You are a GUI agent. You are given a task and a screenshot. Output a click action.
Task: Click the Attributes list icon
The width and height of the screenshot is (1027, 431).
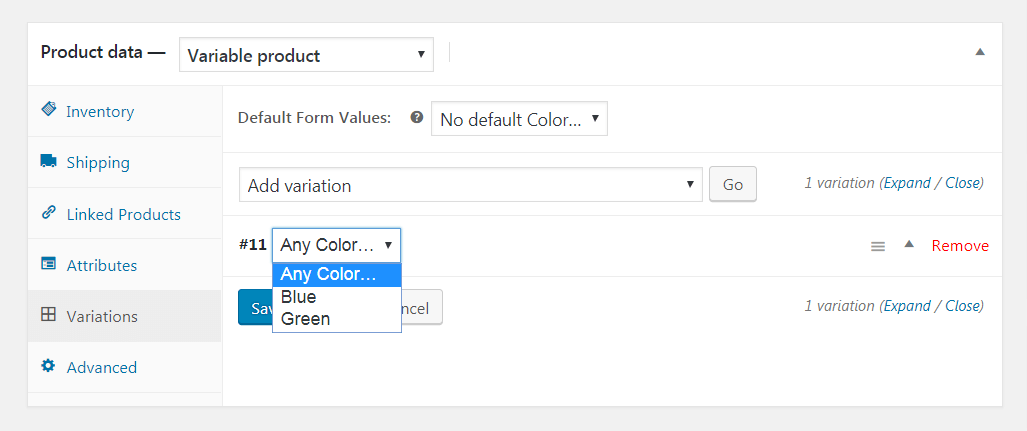pyautogui.click(x=48, y=264)
